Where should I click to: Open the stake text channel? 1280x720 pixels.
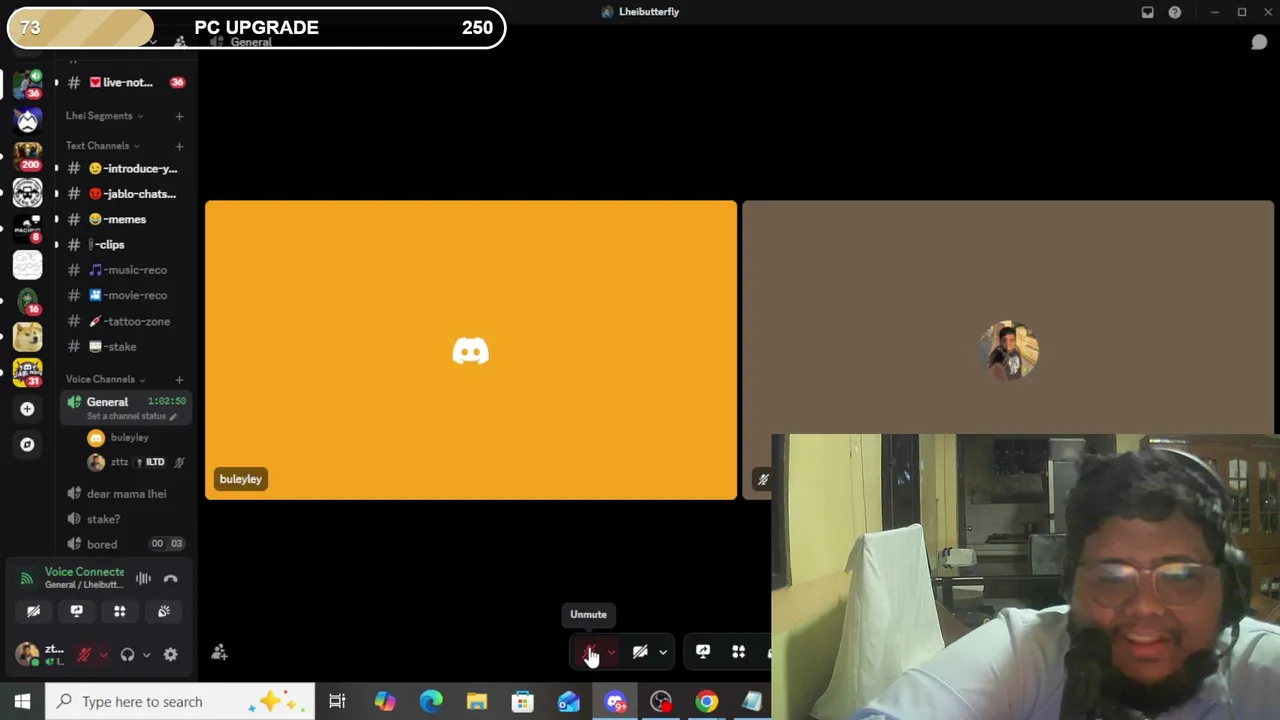(x=127, y=346)
